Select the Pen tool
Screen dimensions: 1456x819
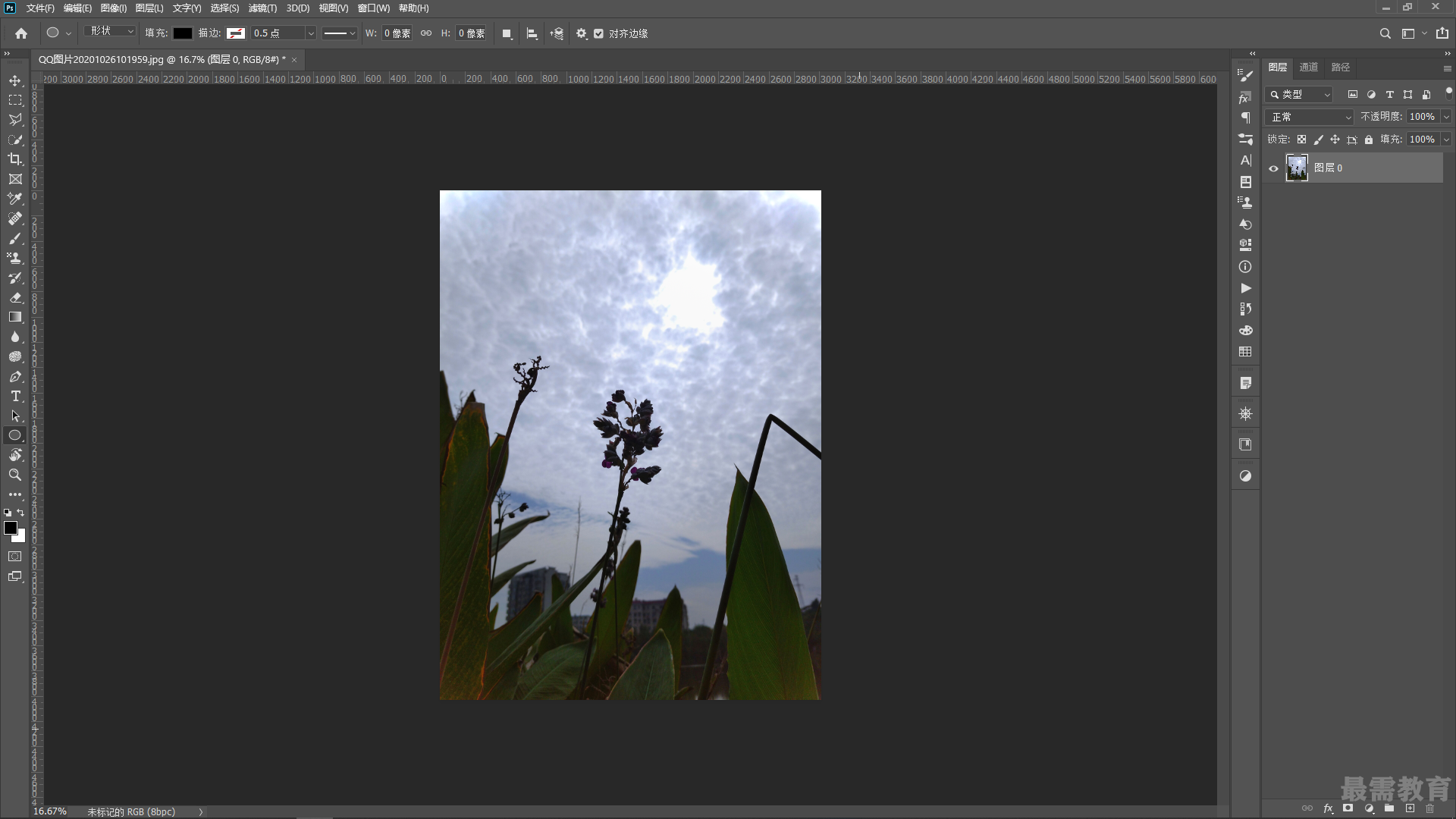point(15,376)
